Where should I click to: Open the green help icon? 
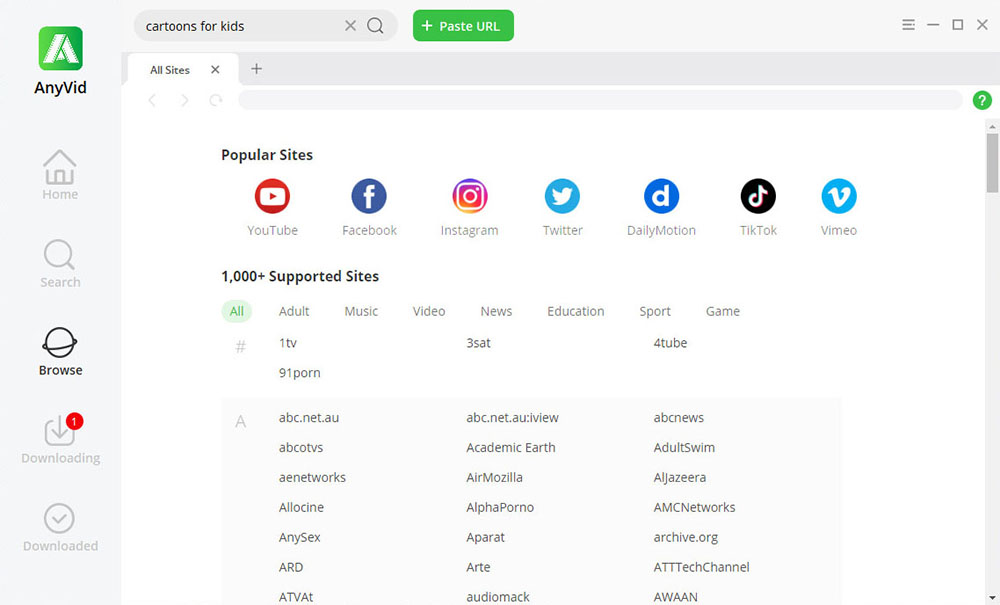tap(982, 100)
